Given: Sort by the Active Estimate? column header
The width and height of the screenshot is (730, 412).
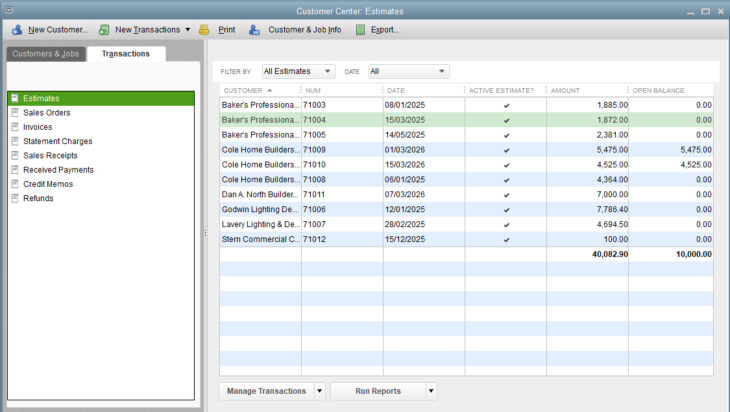Looking at the screenshot, I should [x=506, y=90].
